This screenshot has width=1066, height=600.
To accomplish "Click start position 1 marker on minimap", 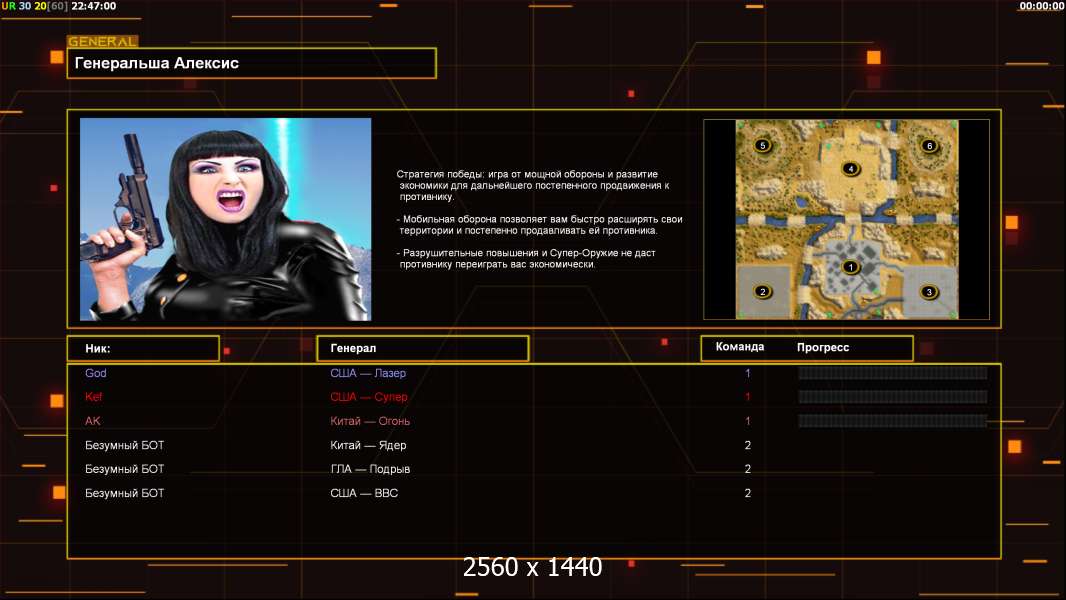I will point(850,267).
